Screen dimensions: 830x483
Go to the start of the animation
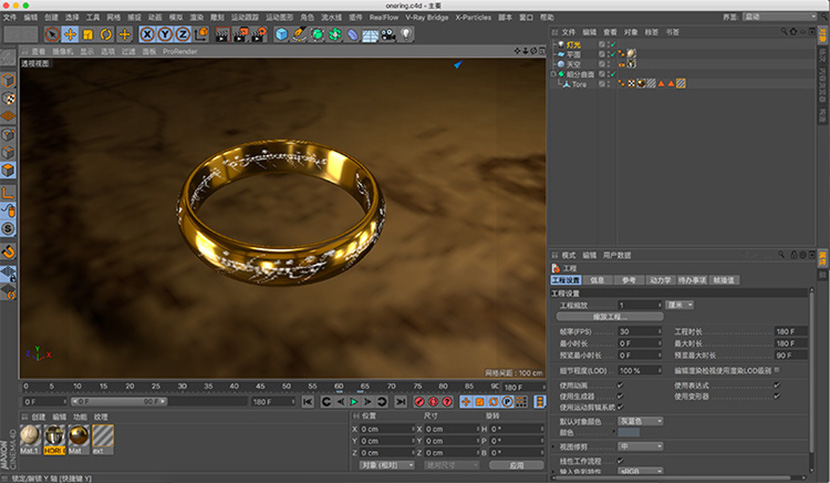pos(308,402)
